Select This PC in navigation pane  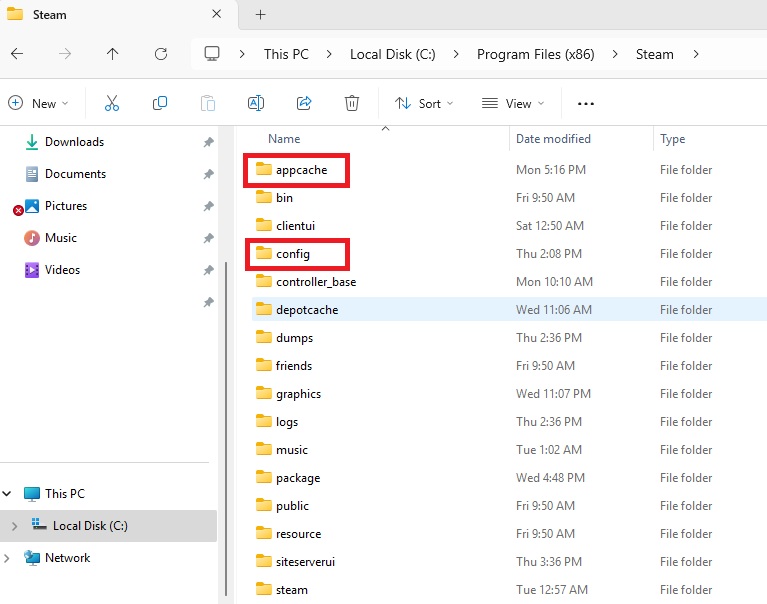[65, 493]
